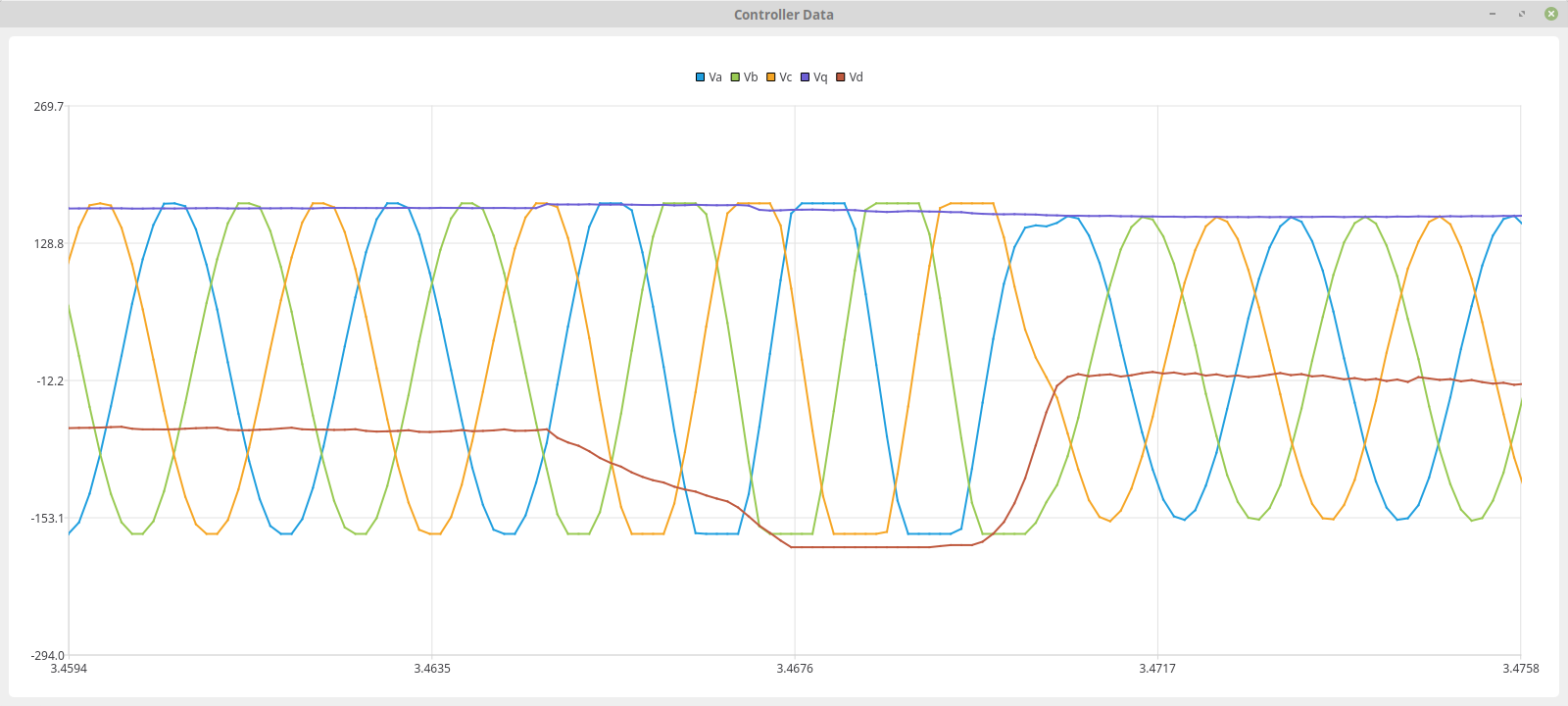This screenshot has height=706, width=1568.
Task: Click the orange Vc legend swatch
Action: [771, 77]
